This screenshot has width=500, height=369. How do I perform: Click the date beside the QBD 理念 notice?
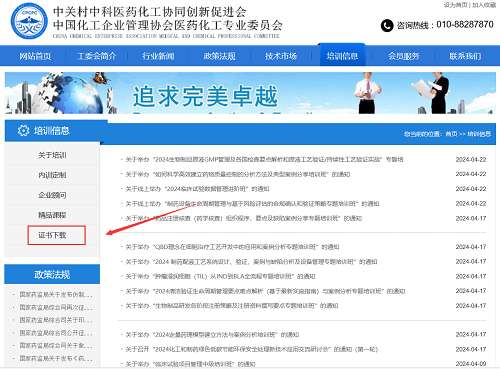pyautogui.click(x=471, y=247)
